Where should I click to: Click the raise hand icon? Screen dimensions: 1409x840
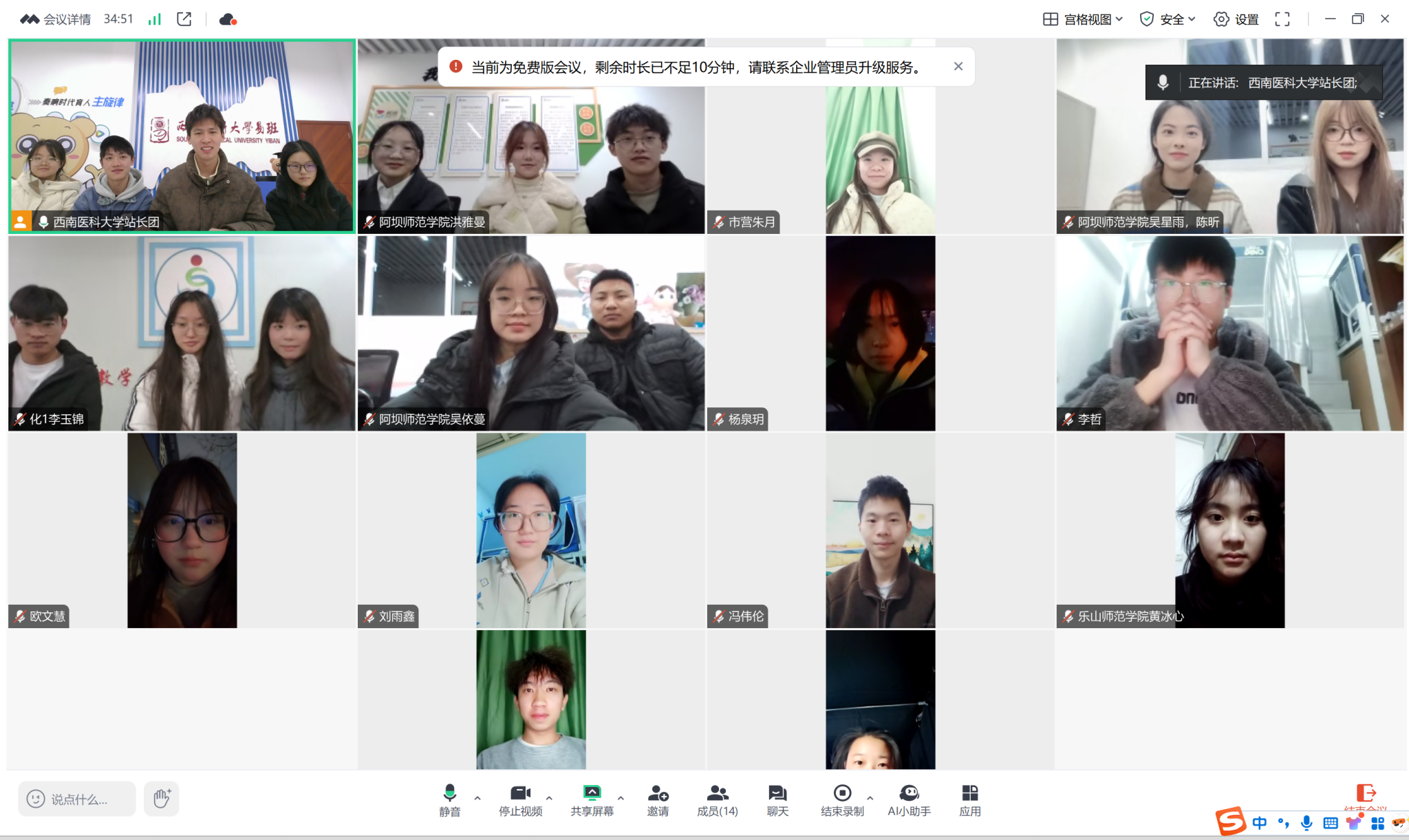pos(162,799)
